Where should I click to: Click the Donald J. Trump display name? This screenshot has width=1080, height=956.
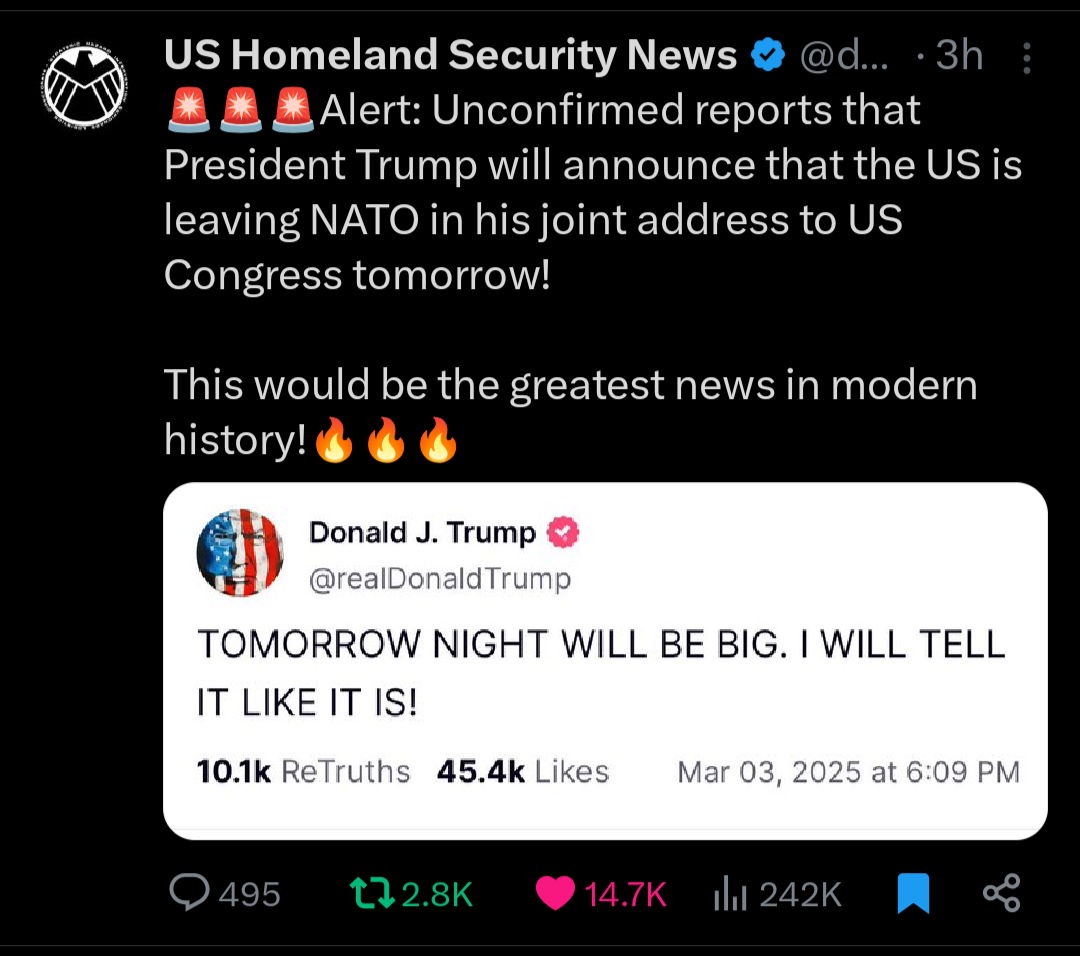pyautogui.click(x=422, y=533)
